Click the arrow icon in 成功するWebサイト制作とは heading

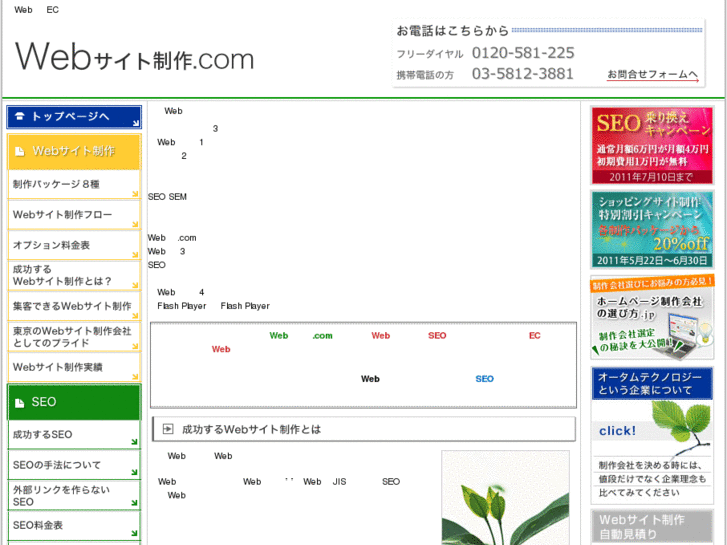tap(168, 430)
